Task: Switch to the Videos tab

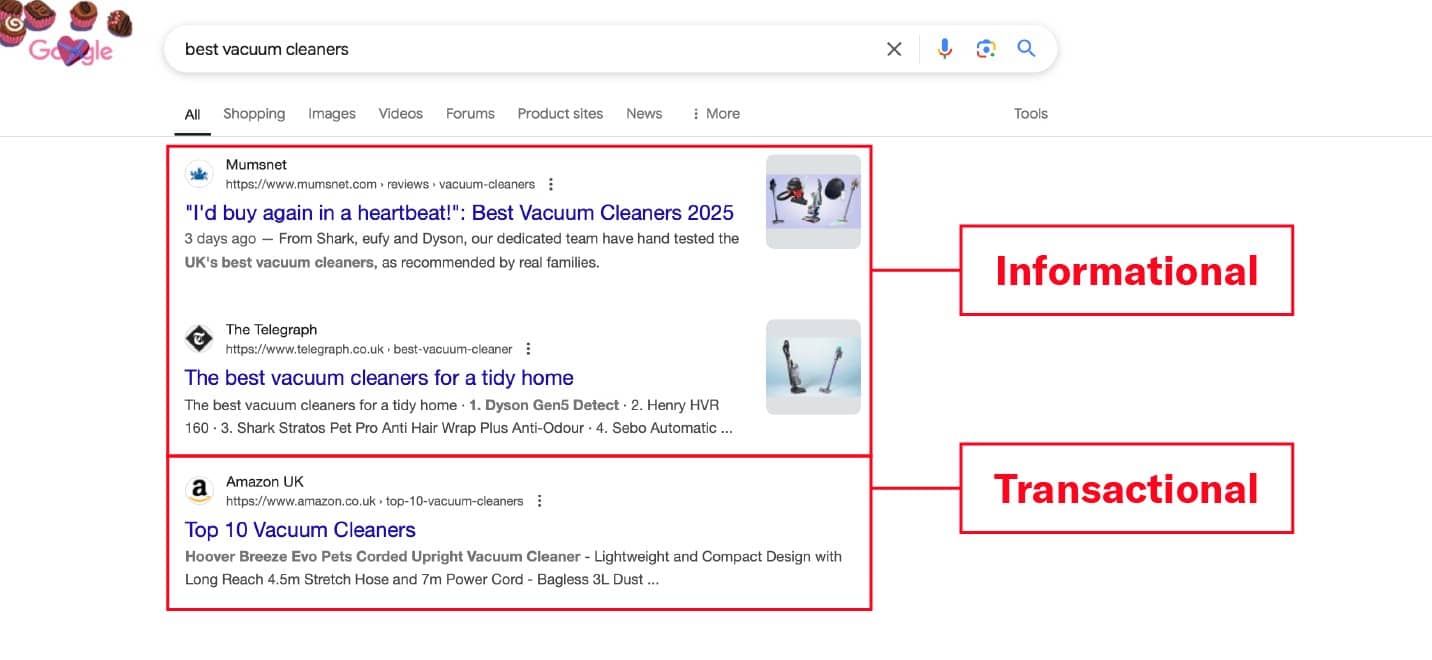Action: [x=401, y=114]
